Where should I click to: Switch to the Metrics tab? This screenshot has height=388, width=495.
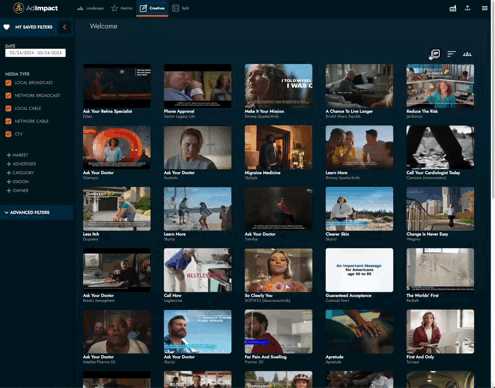(x=122, y=8)
